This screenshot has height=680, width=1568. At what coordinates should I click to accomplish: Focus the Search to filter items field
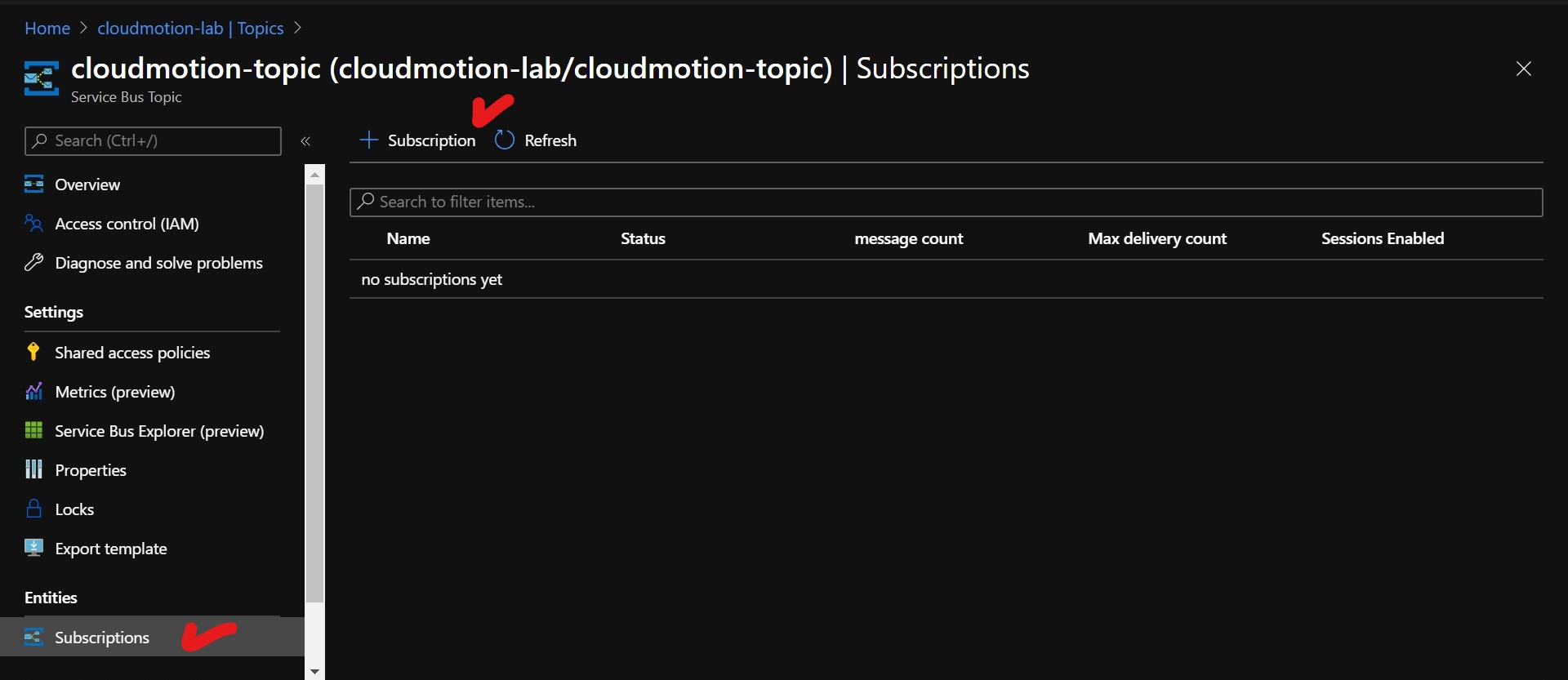pyautogui.click(x=946, y=202)
